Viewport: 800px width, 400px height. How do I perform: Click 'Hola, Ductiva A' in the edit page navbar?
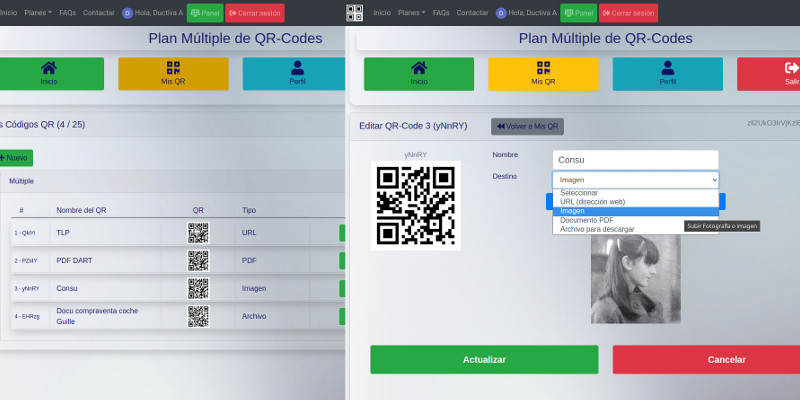point(533,13)
